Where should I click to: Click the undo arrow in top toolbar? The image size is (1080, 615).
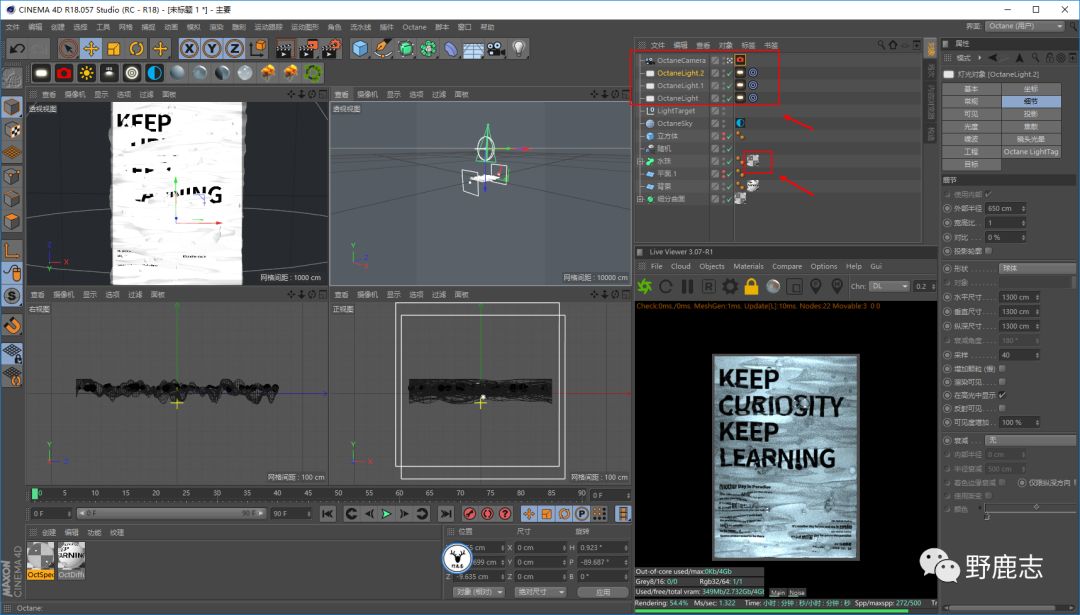[x=17, y=48]
